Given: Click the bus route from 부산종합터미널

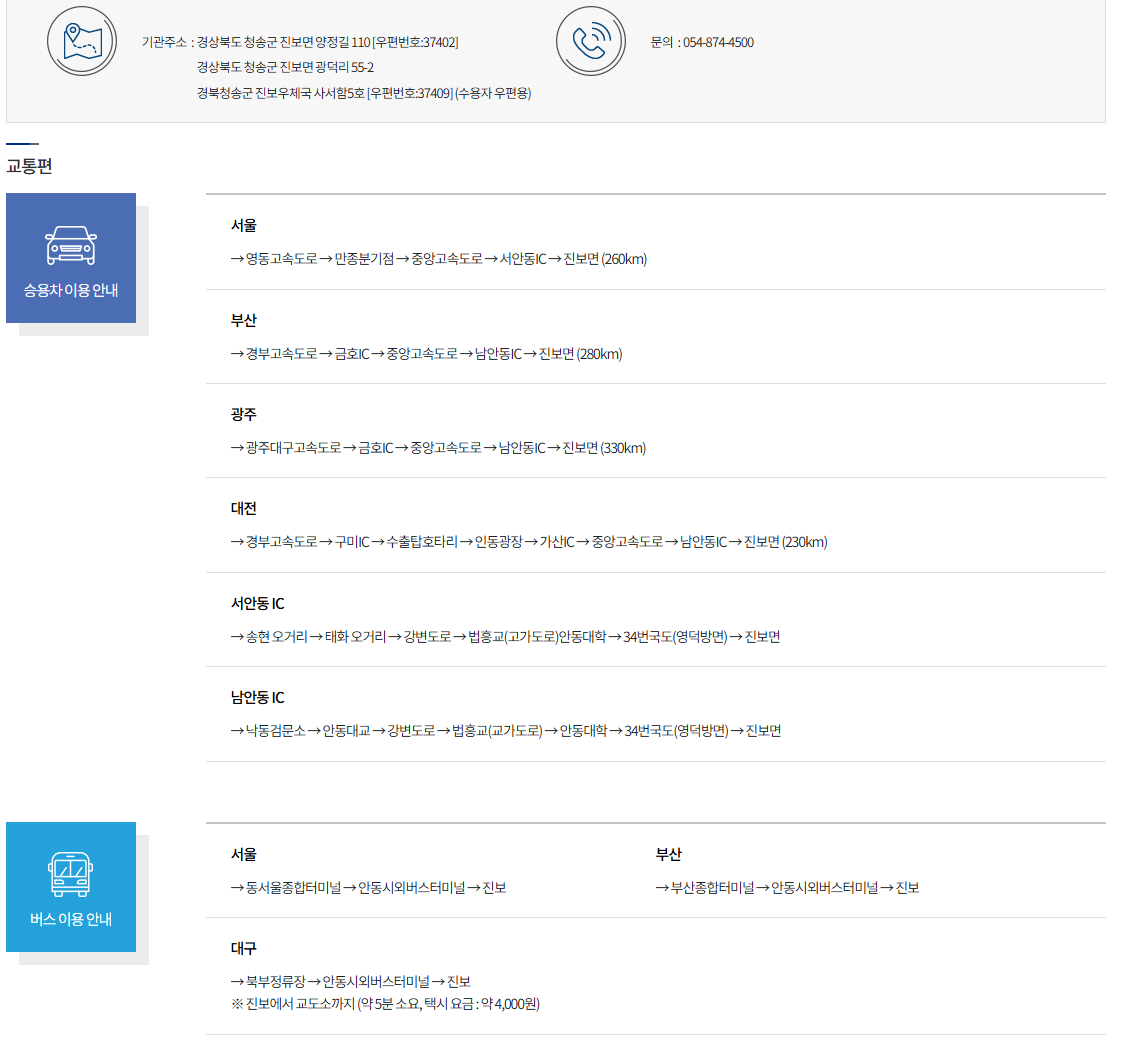Looking at the screenshot, I should click(x=787, y=888).
